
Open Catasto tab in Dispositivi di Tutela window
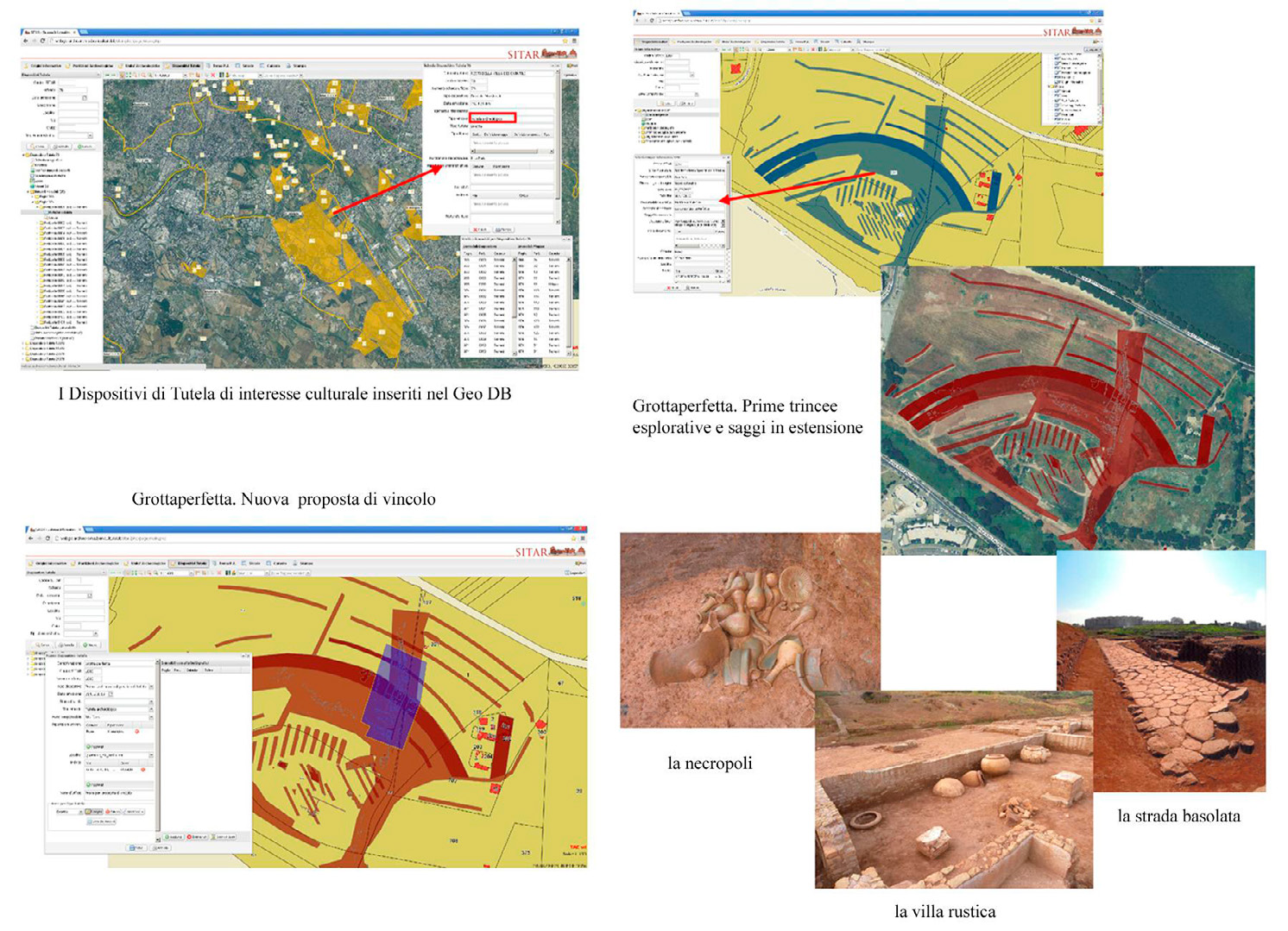tap(270, 66)
